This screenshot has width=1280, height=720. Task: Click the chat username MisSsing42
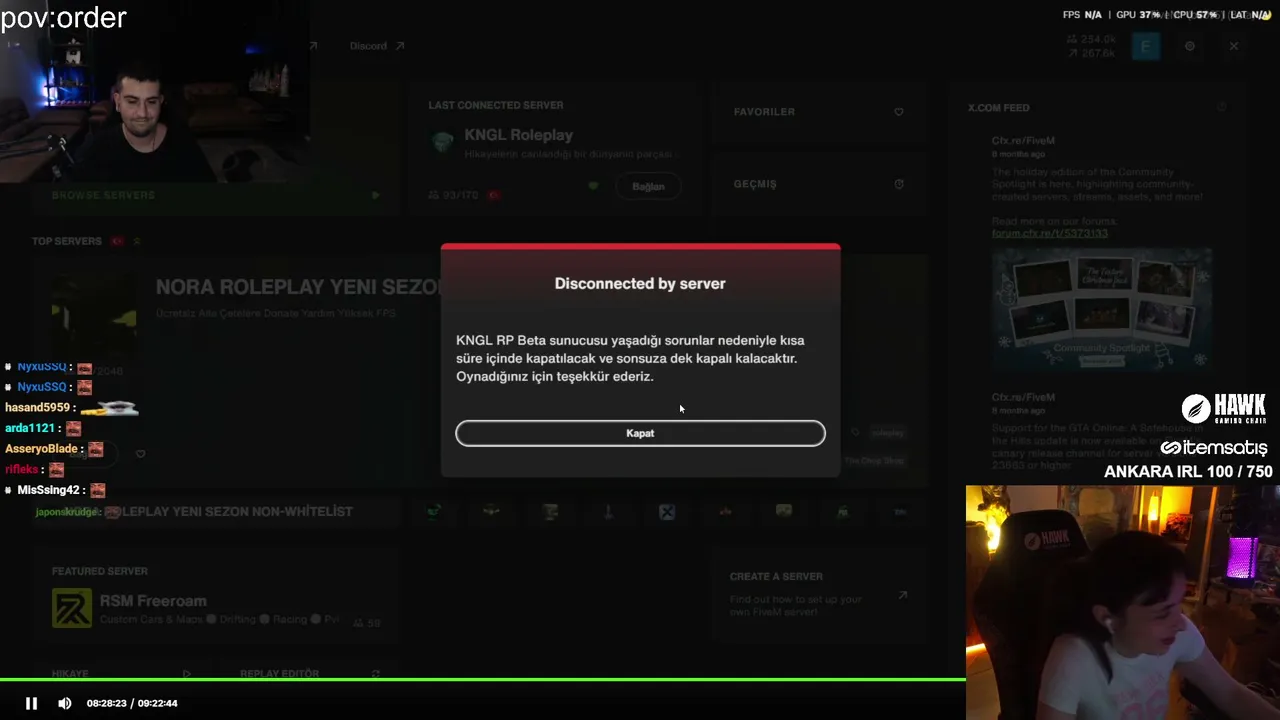[48, 490]
